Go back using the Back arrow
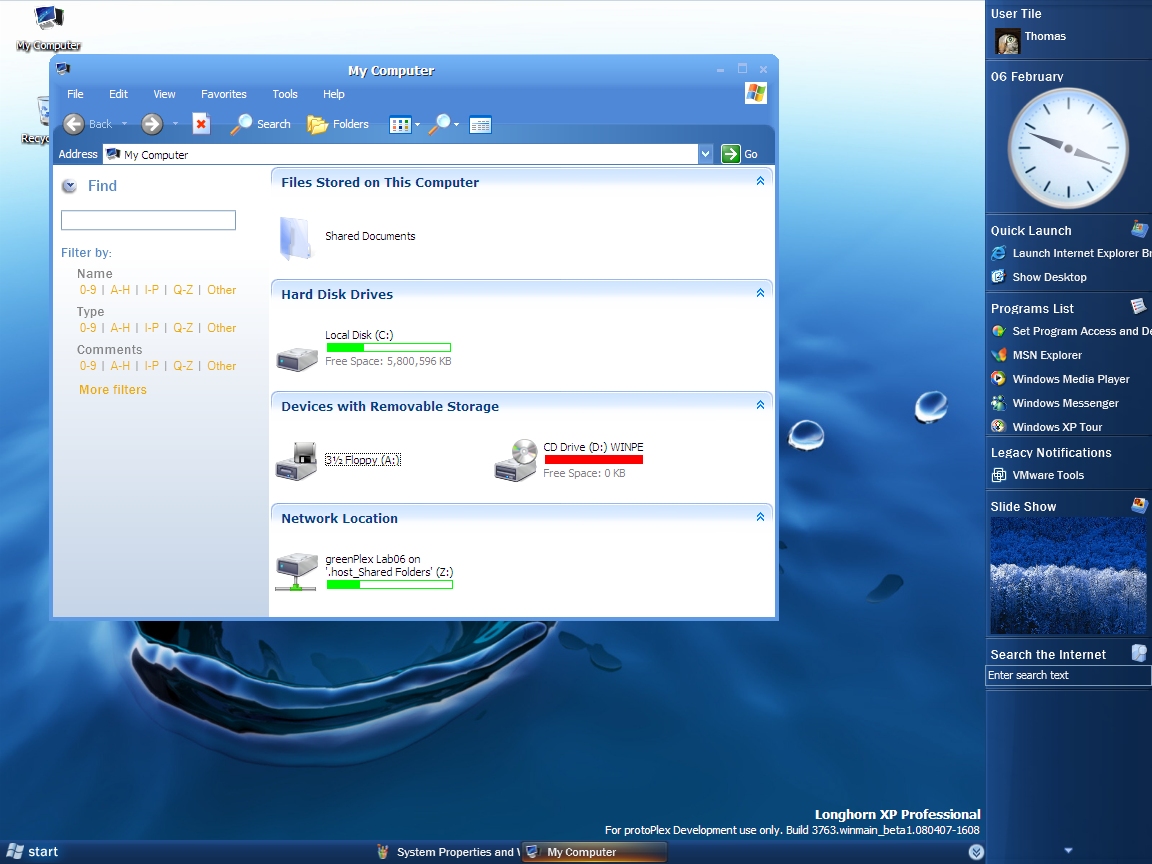The width and height of the screenshot is (1152, 864). pyautogui.click(x=73, y=124)
